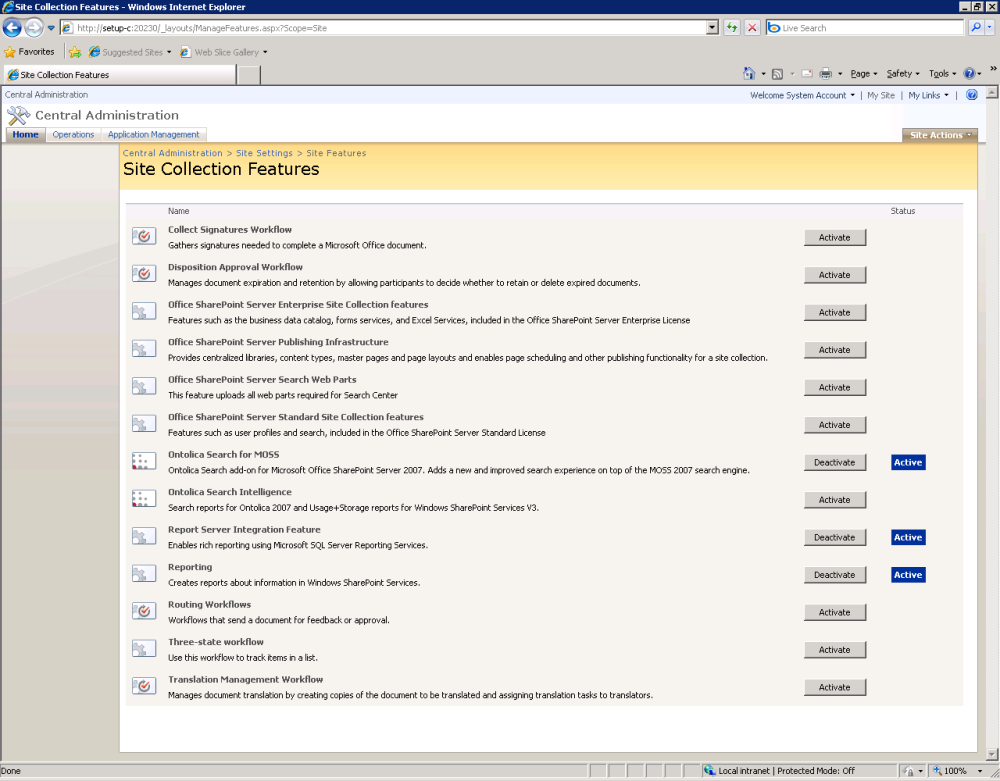Click the browser Home icon
1000x781 pixels.
749,73
